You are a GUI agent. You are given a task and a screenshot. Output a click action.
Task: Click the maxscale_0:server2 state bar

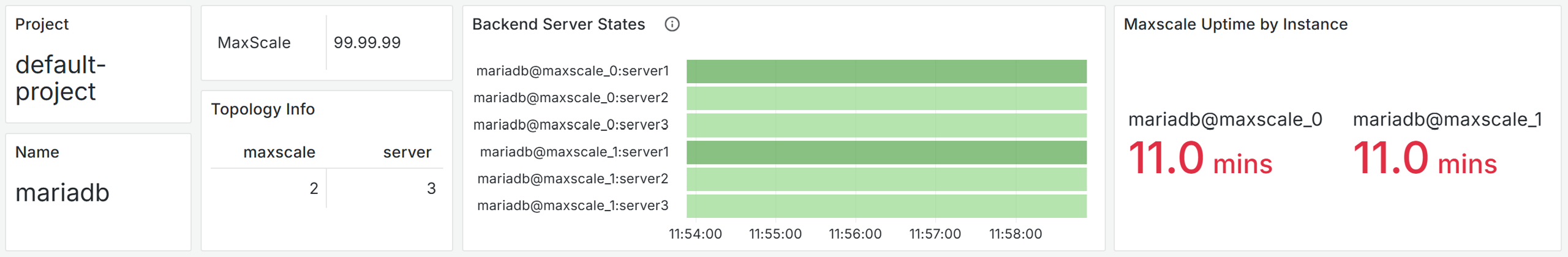886,99
